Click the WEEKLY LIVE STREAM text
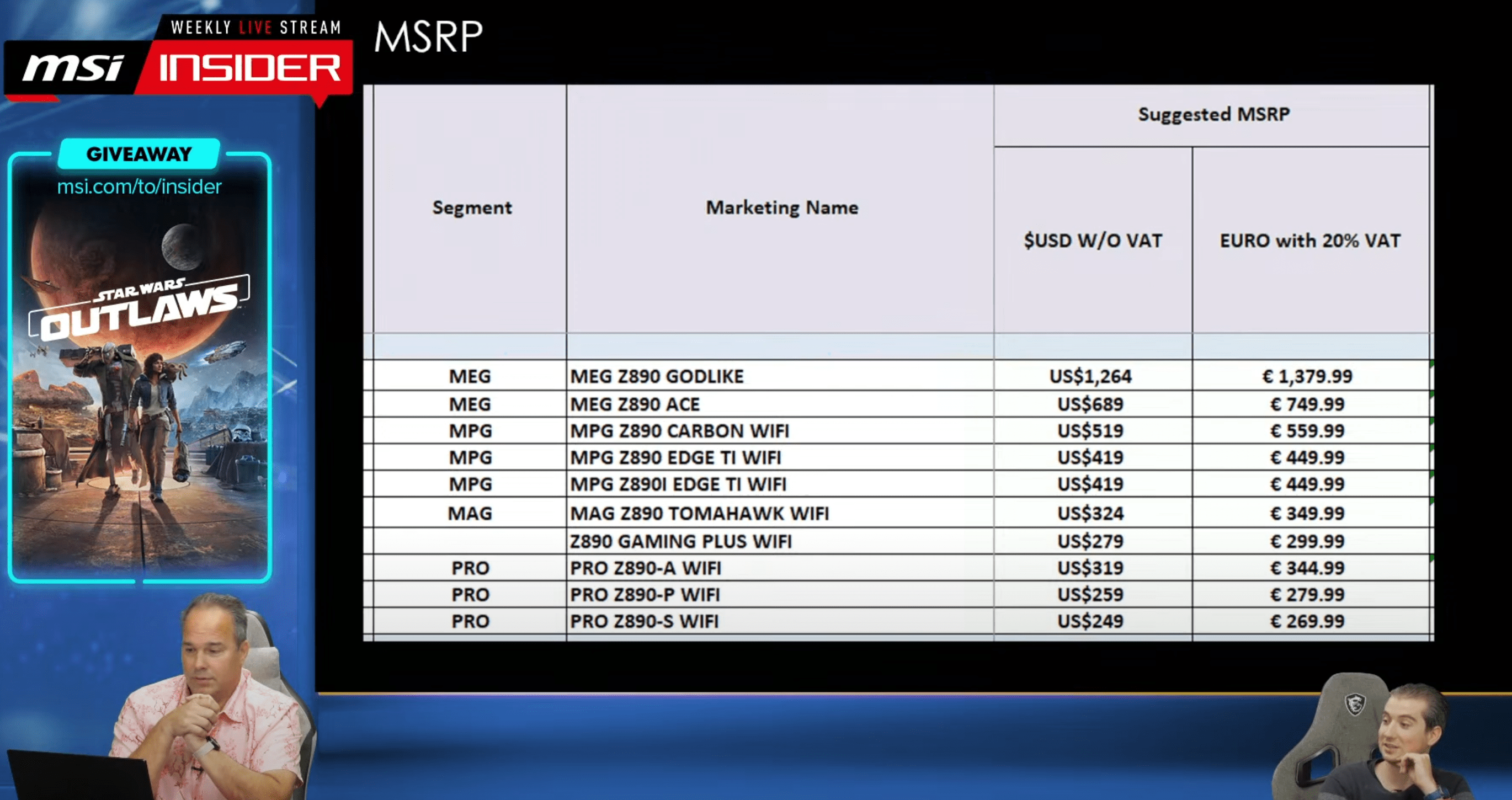Viewport: 1512px width, 800px height. (x=256, y=28)
